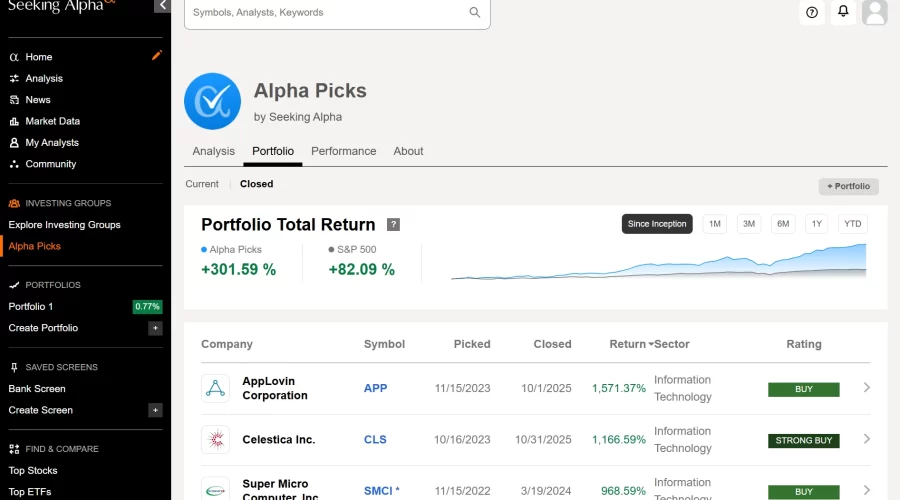Open the user profile avatar
This screenshot has height=500, width=900.
coord(875,12)
